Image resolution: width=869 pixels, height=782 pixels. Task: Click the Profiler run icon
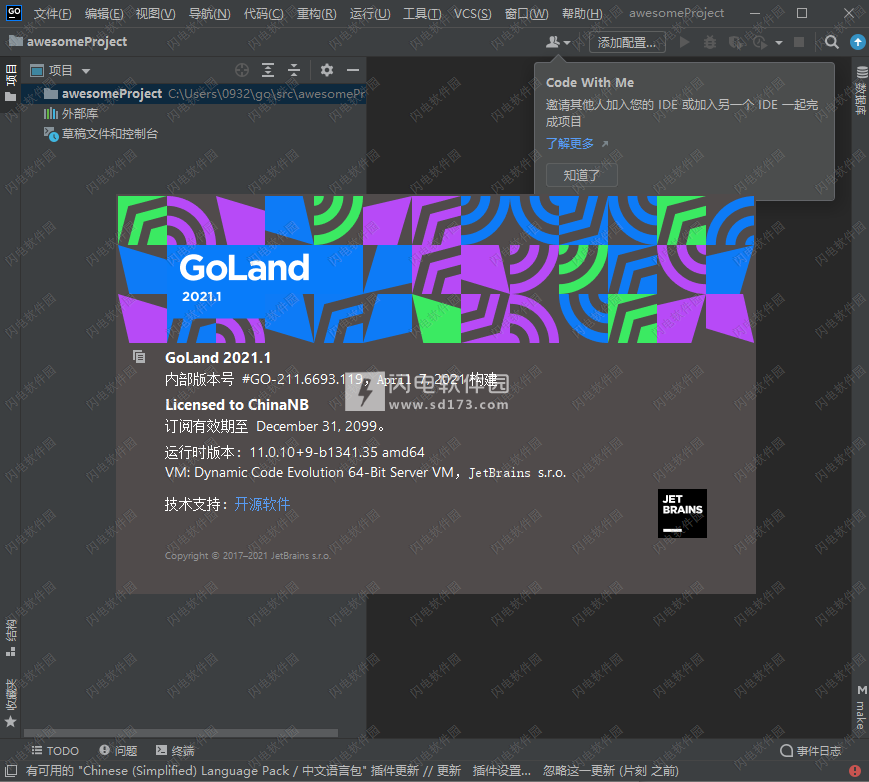coord(760,42)
